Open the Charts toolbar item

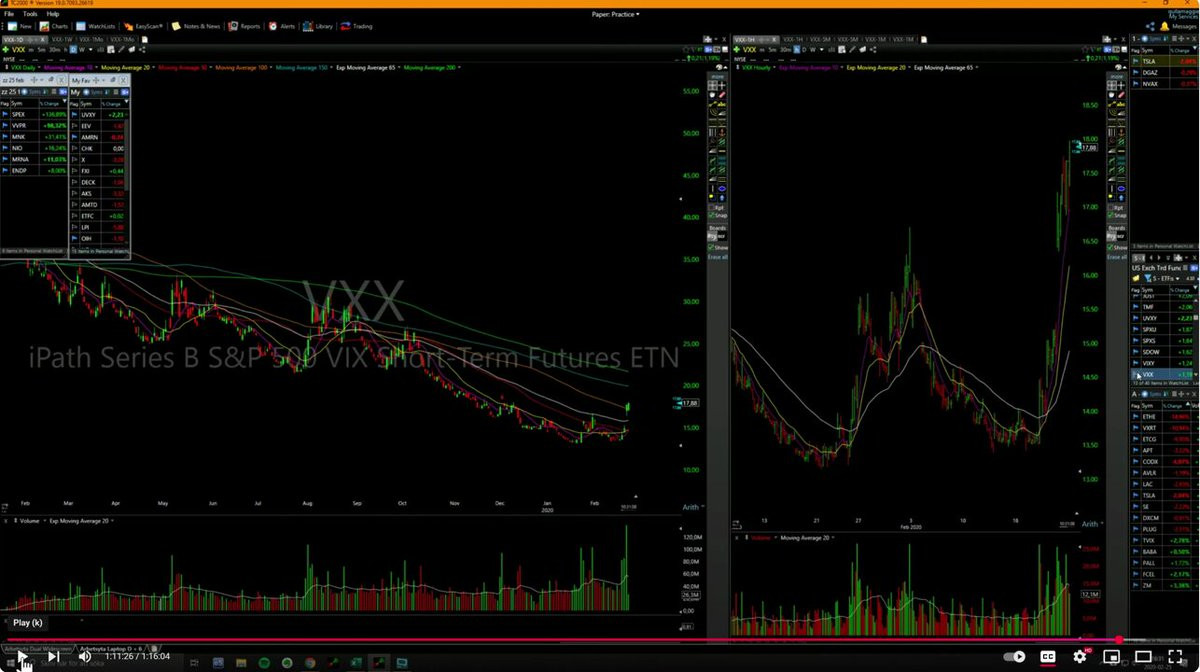[x=54, y=26]
